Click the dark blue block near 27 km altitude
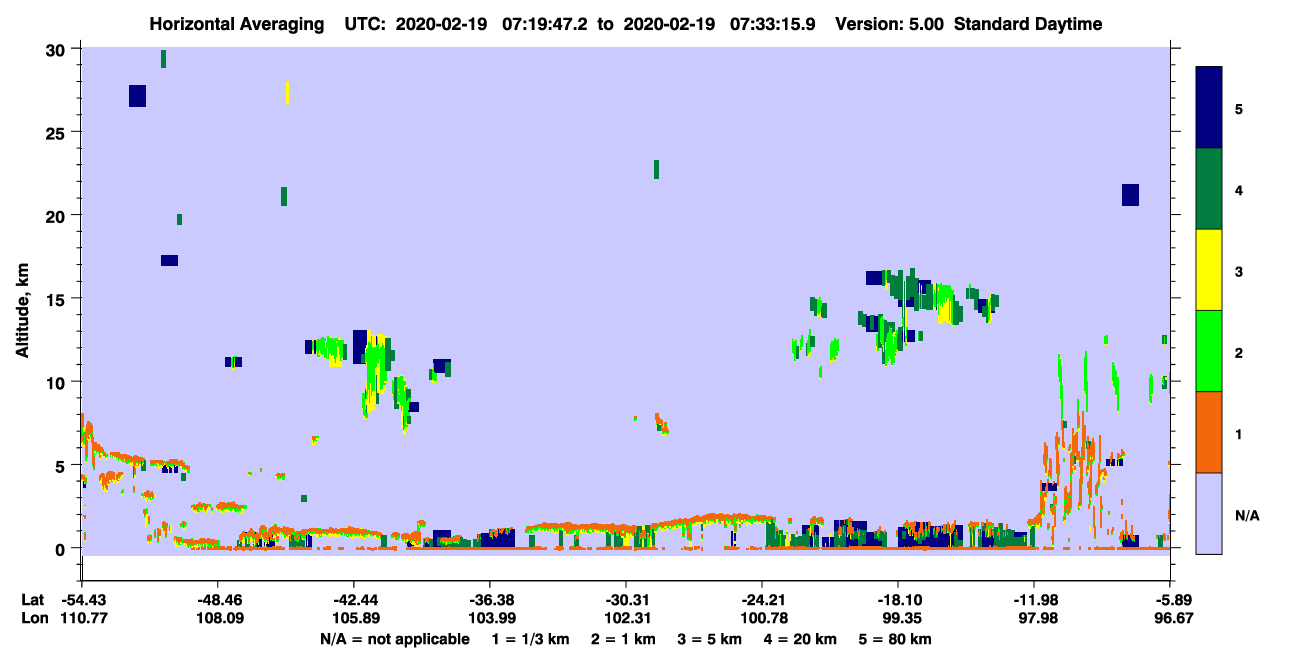Image resolution: width=1300 pixels, height=667 pixels. point(138,96)
